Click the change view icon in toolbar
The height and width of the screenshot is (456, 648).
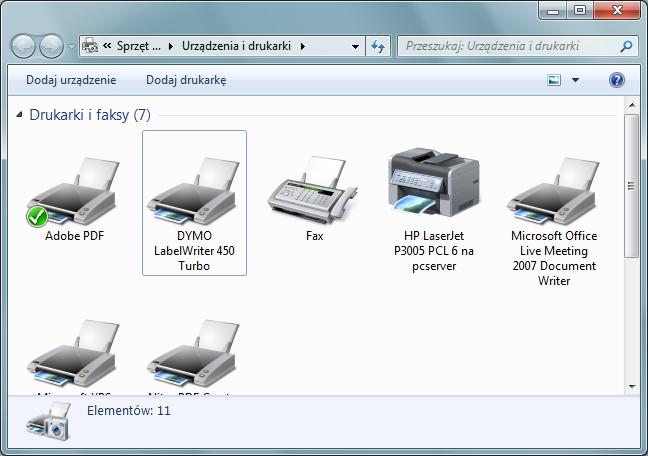(554, 80)
